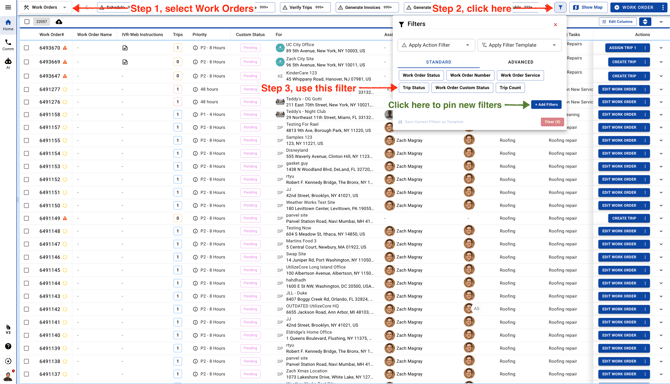Expand row chevron for order 6493669
This screenshot has height=384, width=670.
point(661,62)
